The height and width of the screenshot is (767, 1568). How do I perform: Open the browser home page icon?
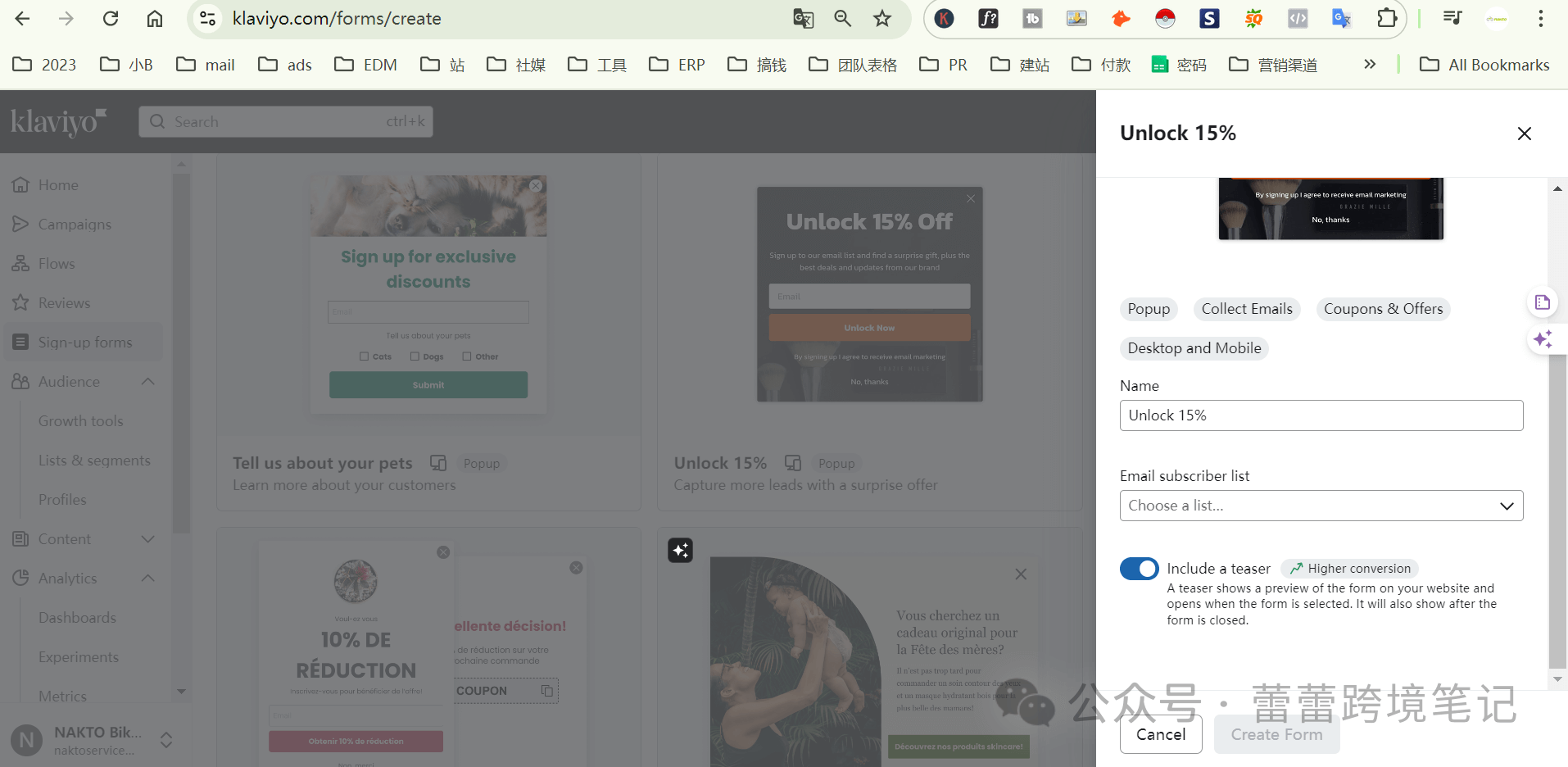[x=155, y=18]
